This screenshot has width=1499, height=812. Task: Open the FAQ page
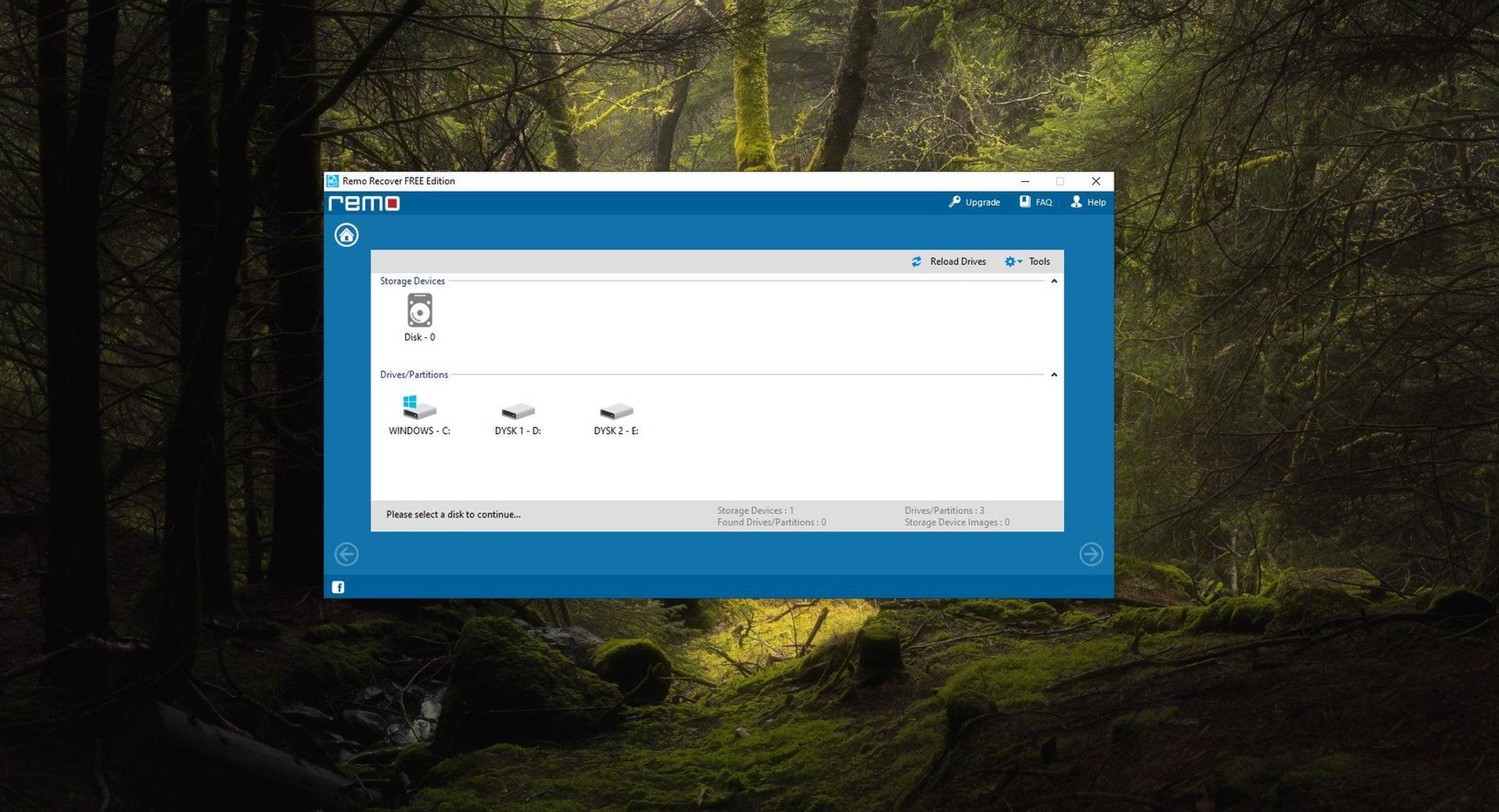(x=1036, y=202)
